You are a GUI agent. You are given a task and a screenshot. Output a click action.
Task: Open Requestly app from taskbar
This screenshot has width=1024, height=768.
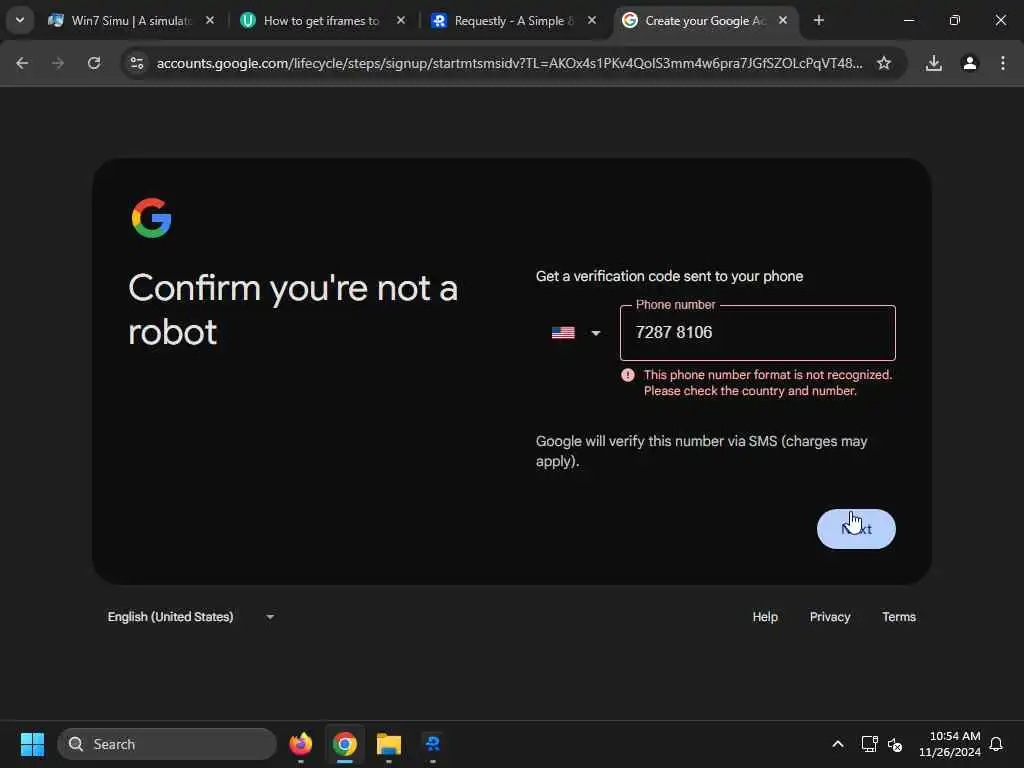tap(432, 744)
